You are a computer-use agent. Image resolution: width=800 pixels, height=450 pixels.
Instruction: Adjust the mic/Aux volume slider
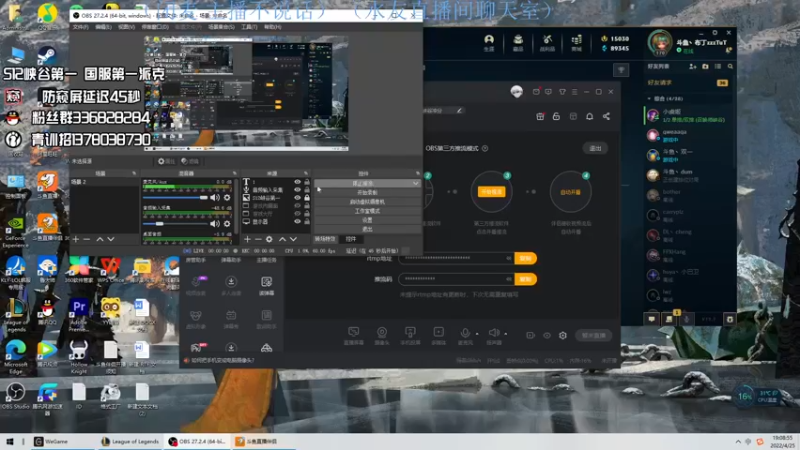click(x=176, y=197)
